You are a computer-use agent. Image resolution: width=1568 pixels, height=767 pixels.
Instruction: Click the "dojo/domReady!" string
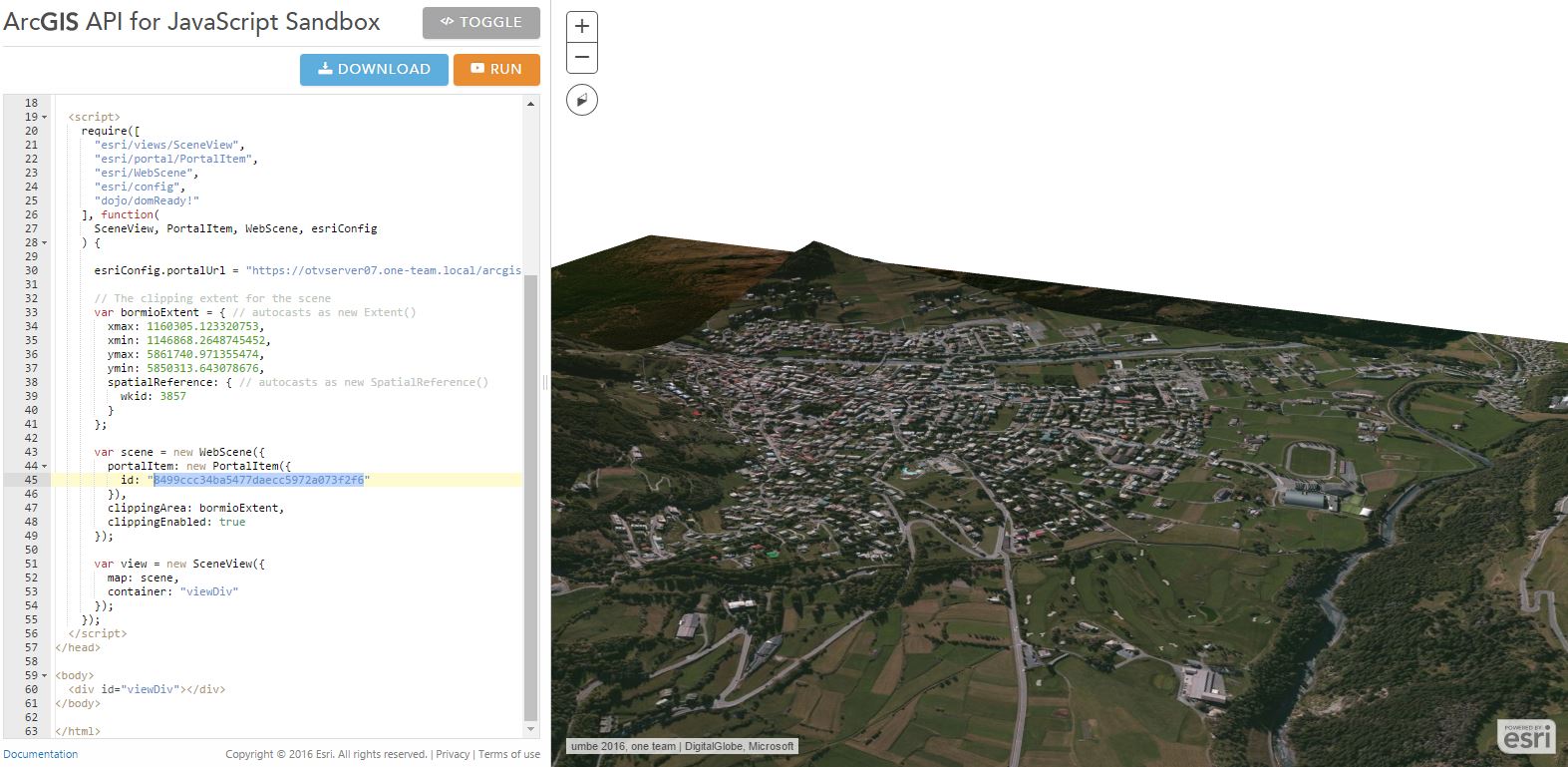point(147,200)
